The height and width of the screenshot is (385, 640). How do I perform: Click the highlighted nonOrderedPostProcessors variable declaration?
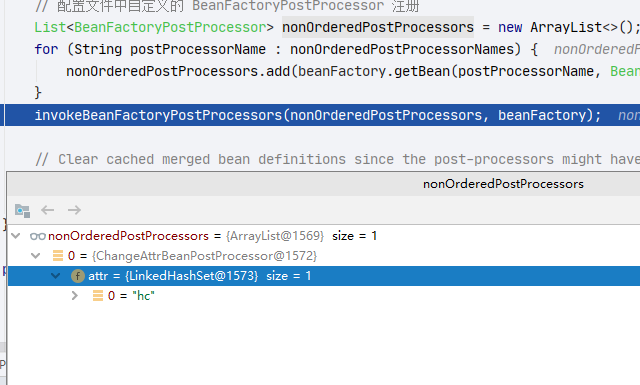click(378, 27)
